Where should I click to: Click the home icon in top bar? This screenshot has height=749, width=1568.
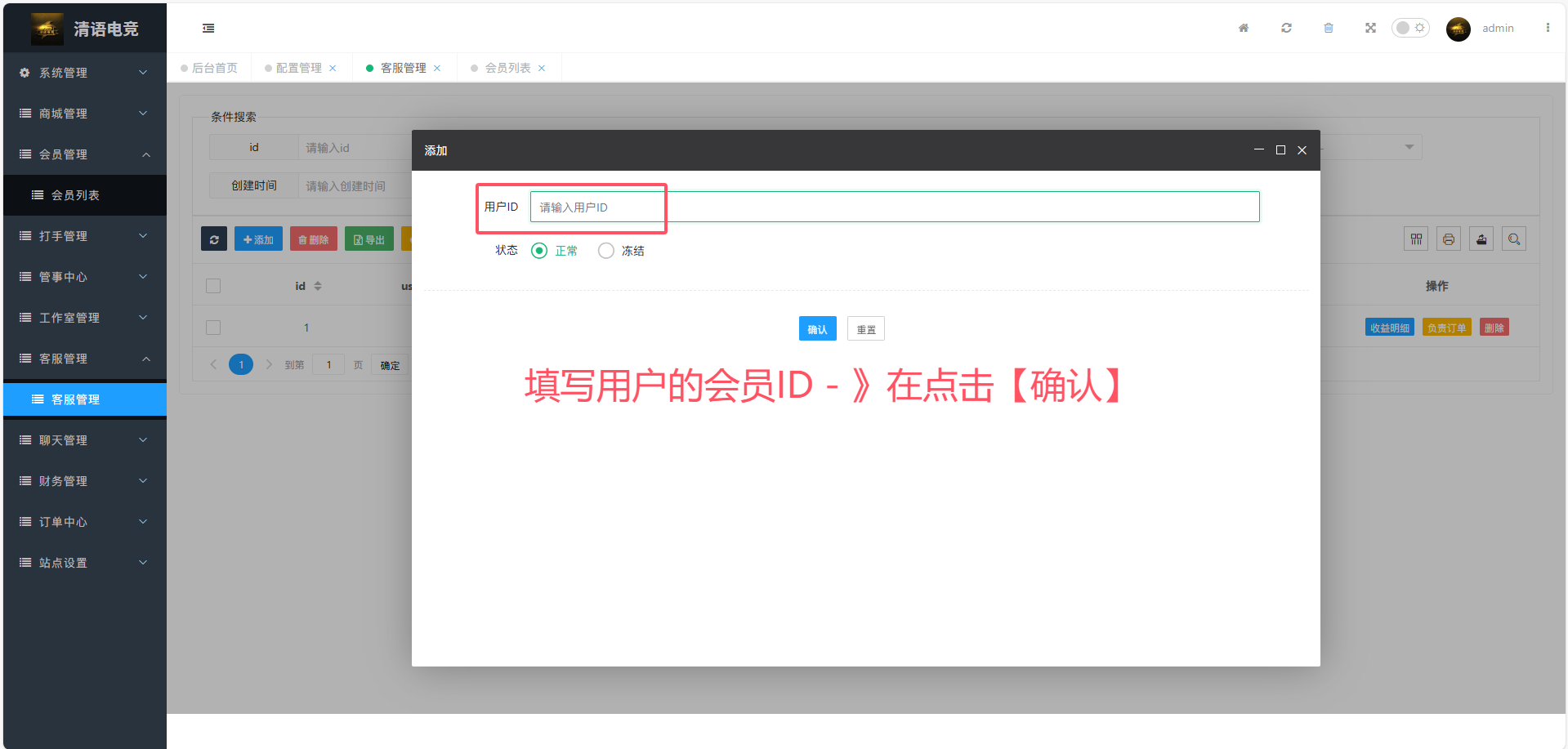pos(1243,28)
